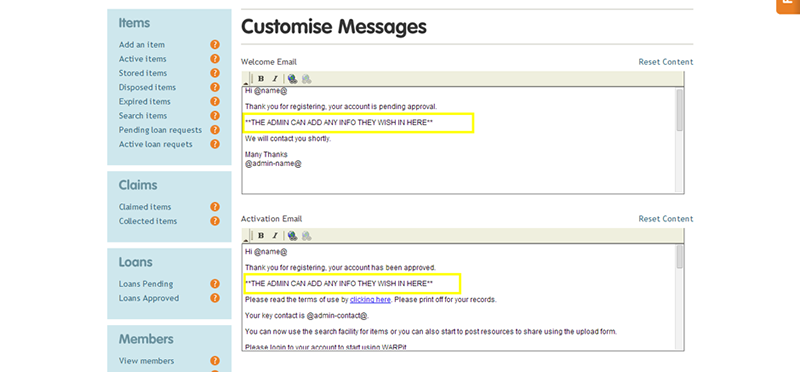This screenshot has width=800, height=372.
Task: Reset Content of Activation Email
Action: (x=666, y=219)
